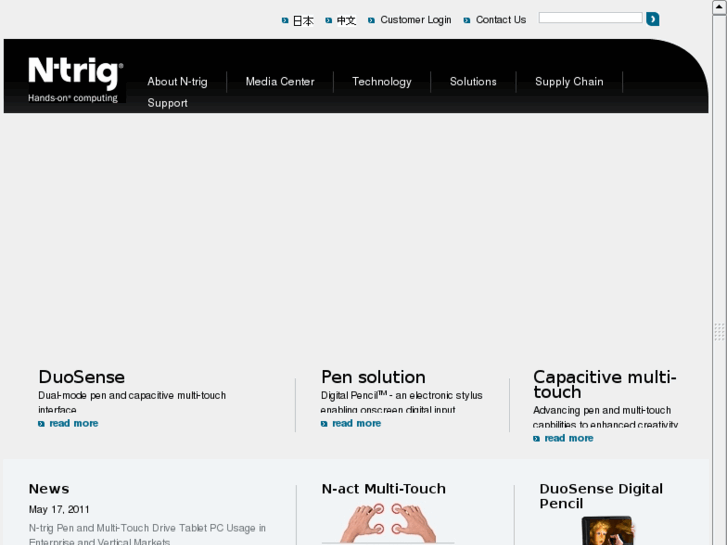The width and height of the screenshot is (727, 545).
Task: Click the Hands-on computing tagline
Action: (73, 98)
